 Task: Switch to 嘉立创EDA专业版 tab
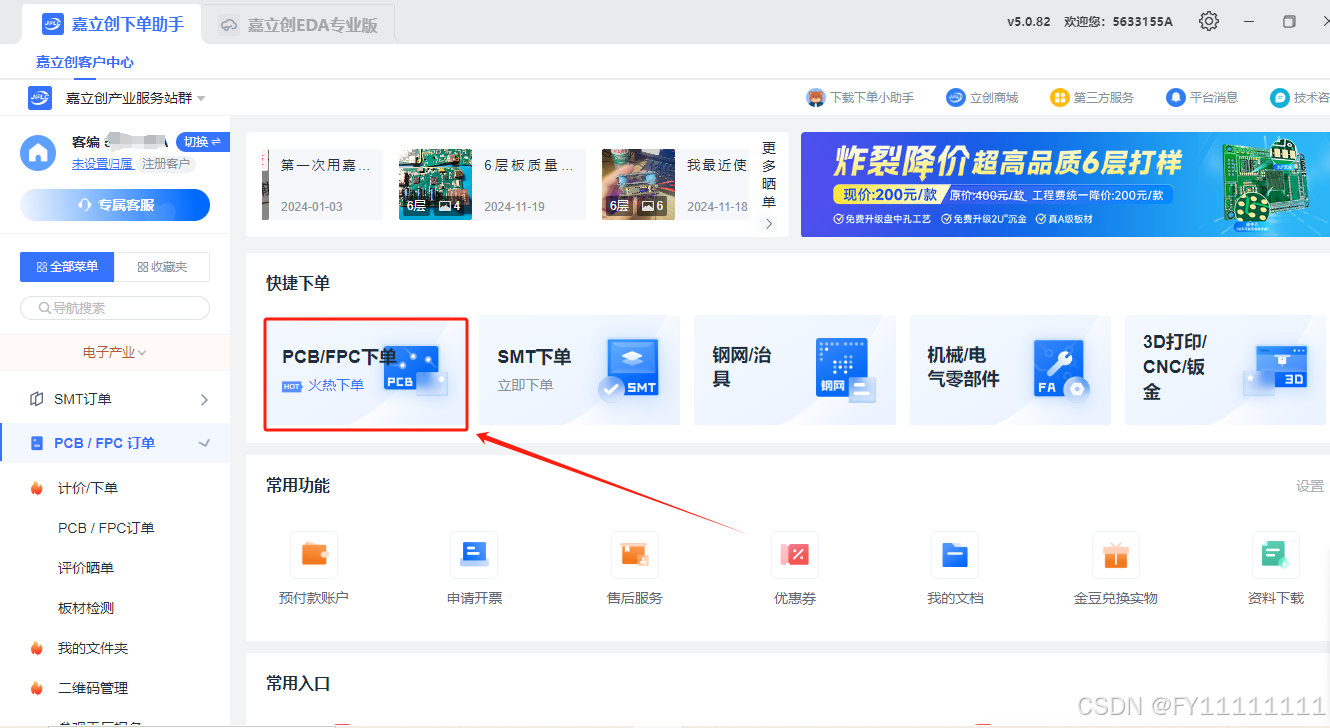299,25
